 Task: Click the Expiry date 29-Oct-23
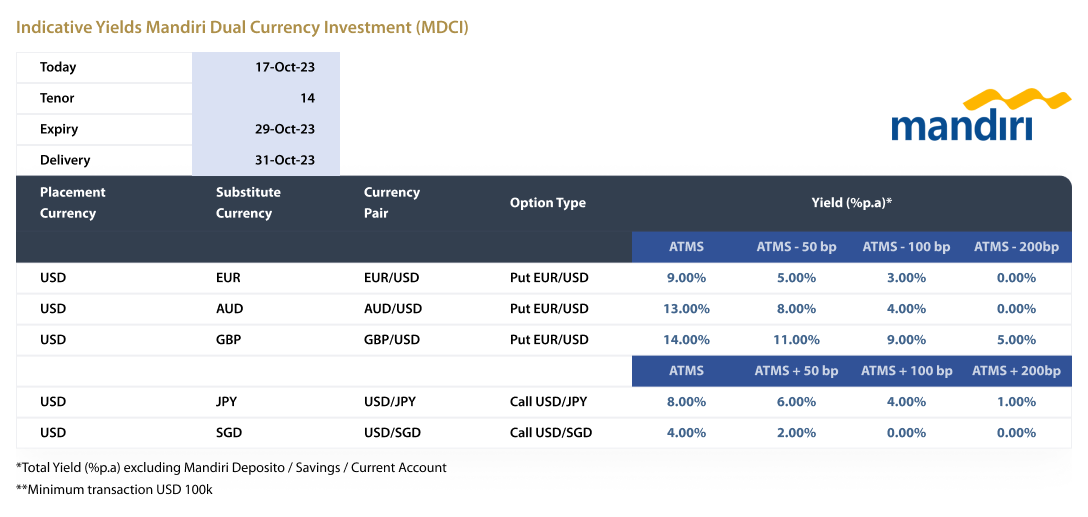[x=285, y=129]
